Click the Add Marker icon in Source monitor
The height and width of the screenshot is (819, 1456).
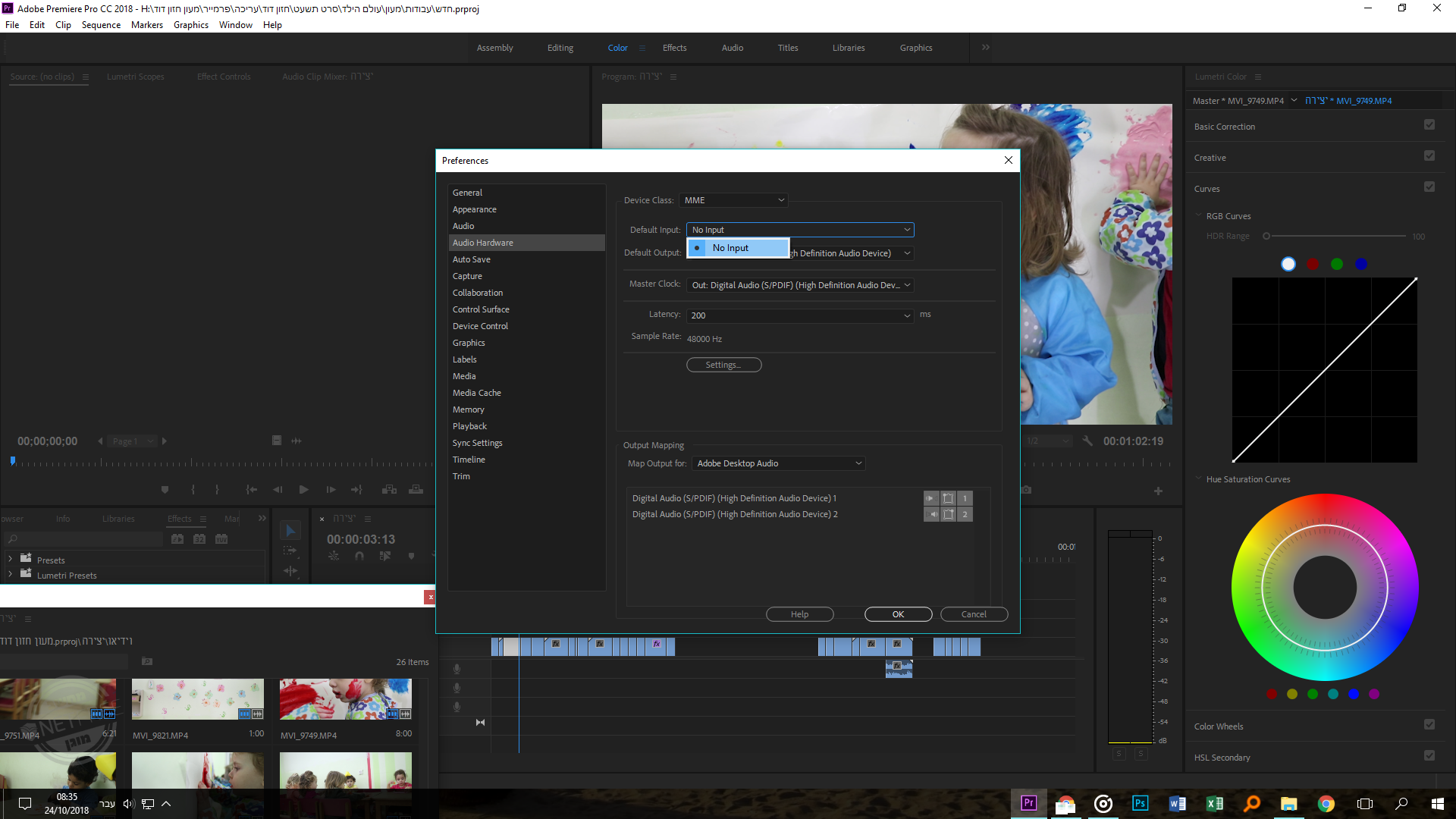pyautogui.click(x=165, y=490)
